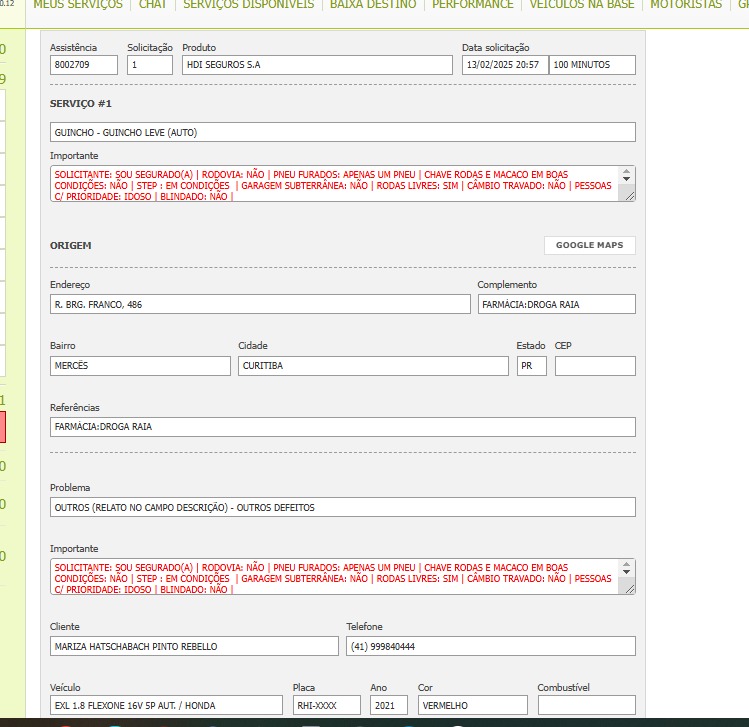Screen dimensions: 749x727
Task: Click the GUINCHO LEVE (AUTO) service field
Action: [342, 132]
